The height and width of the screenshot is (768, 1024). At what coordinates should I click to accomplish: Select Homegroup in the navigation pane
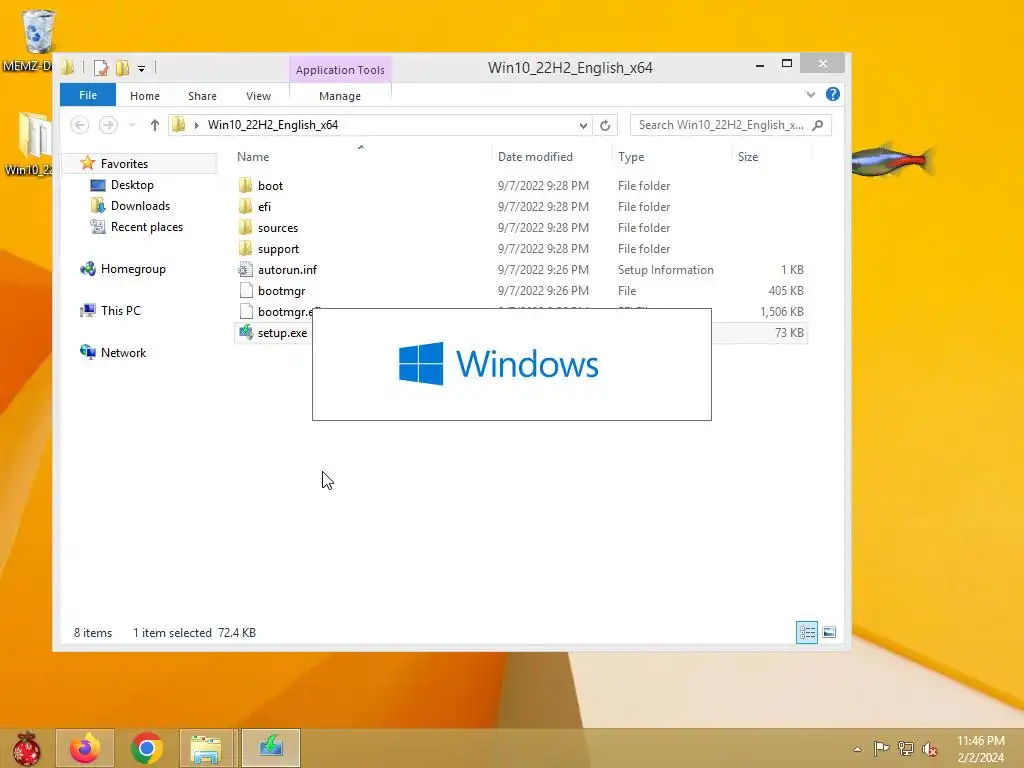pos(133,268)
